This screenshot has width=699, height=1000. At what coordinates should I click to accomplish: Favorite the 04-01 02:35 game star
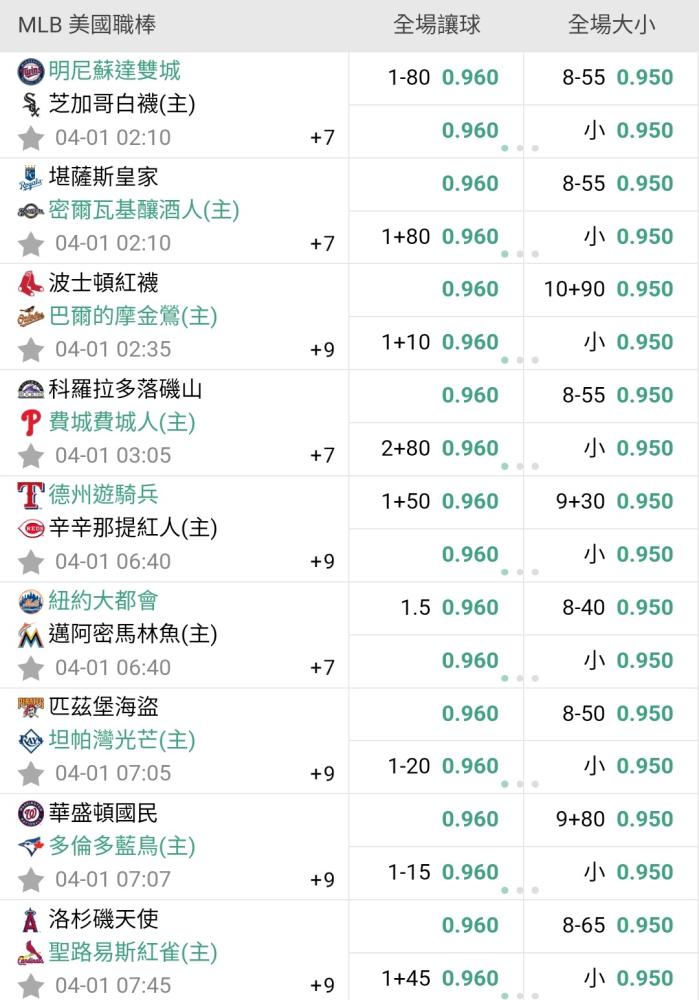(x=31, y=349)
